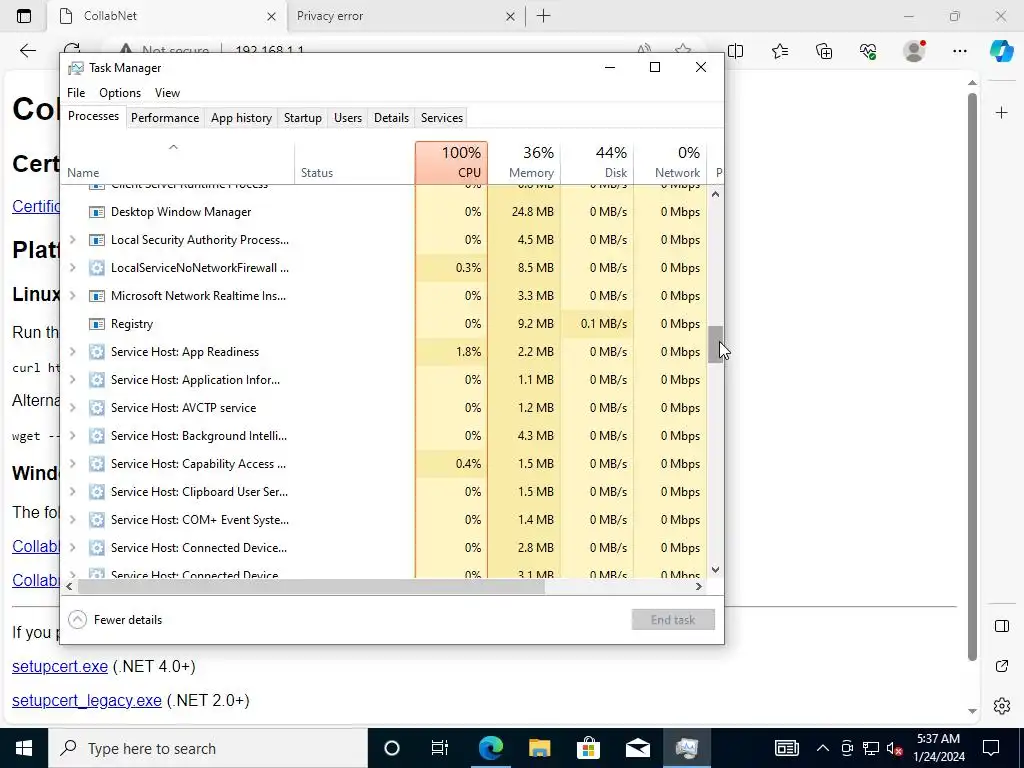Open the Task Manager Options menu
Screen dimensions: 1024x768
tap(120, 93)
